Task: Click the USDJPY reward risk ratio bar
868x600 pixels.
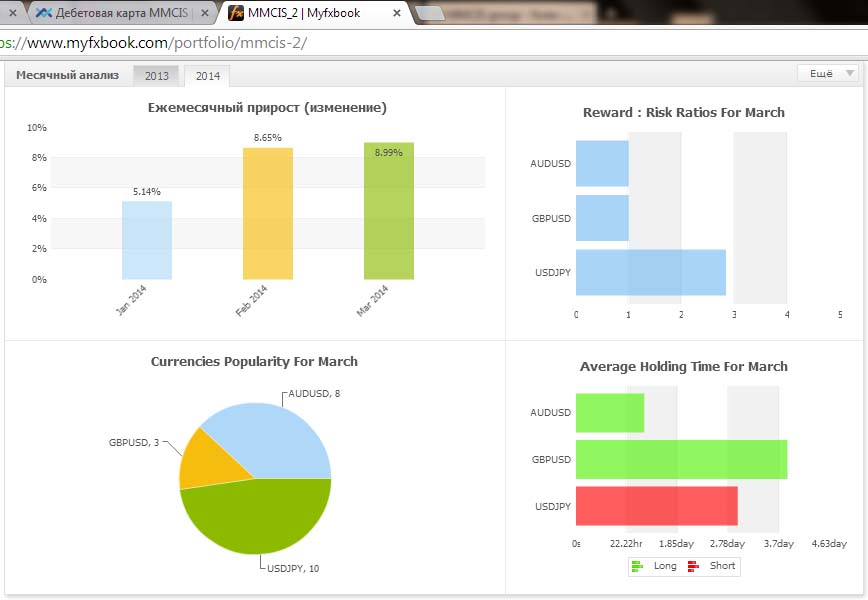Action: click(x=650, y=272)
